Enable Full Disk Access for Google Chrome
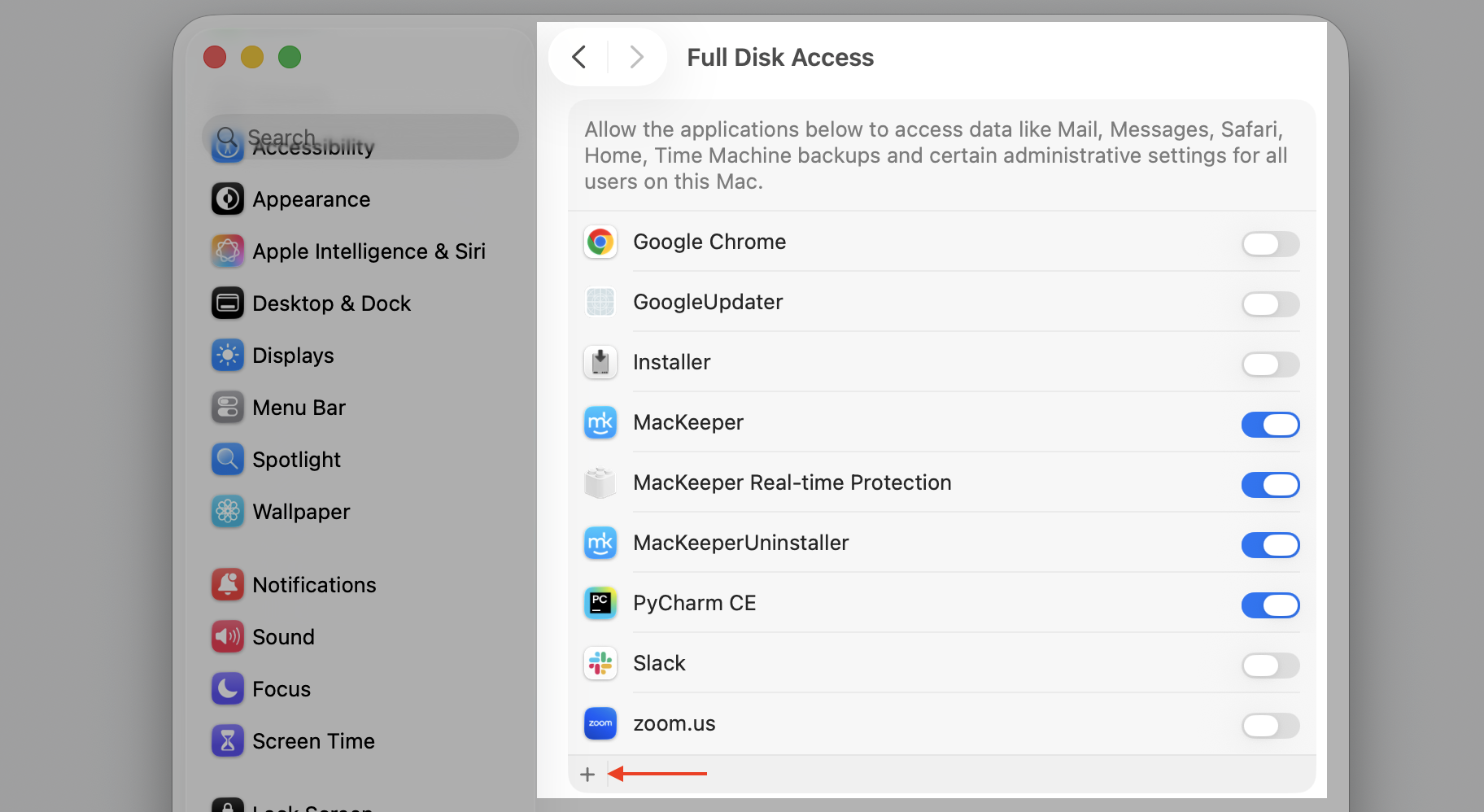This screenshot has height=812, width=1484. [x=1270, y=243]
